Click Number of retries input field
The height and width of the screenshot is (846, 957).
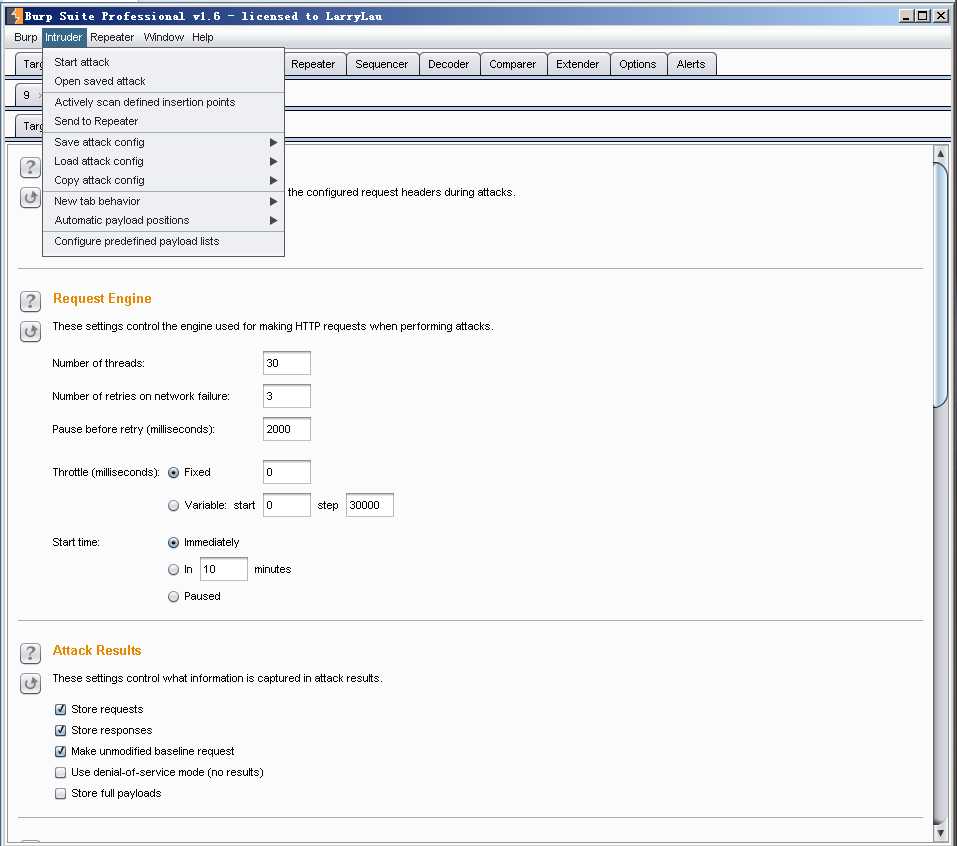pyautogui.click(x=287, y=396)
